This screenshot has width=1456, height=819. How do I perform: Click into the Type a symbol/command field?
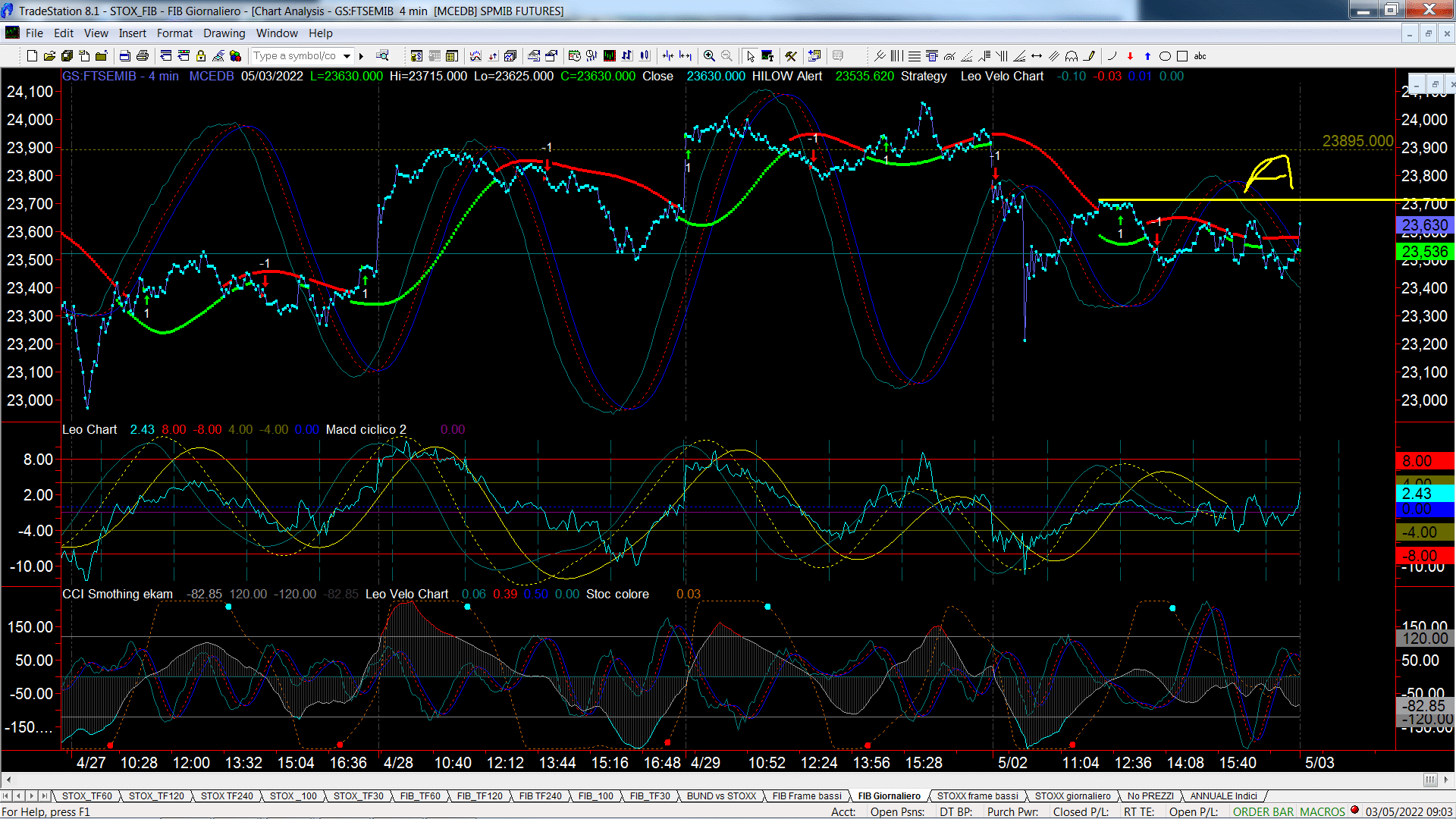pos(296,56)
